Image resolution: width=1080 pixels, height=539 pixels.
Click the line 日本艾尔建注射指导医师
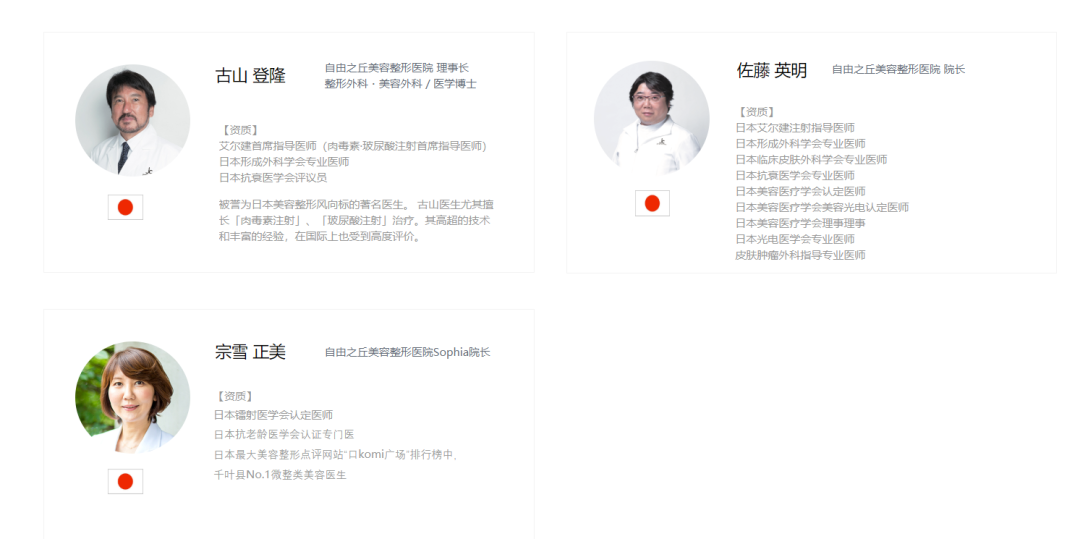[x=795, y=128]
